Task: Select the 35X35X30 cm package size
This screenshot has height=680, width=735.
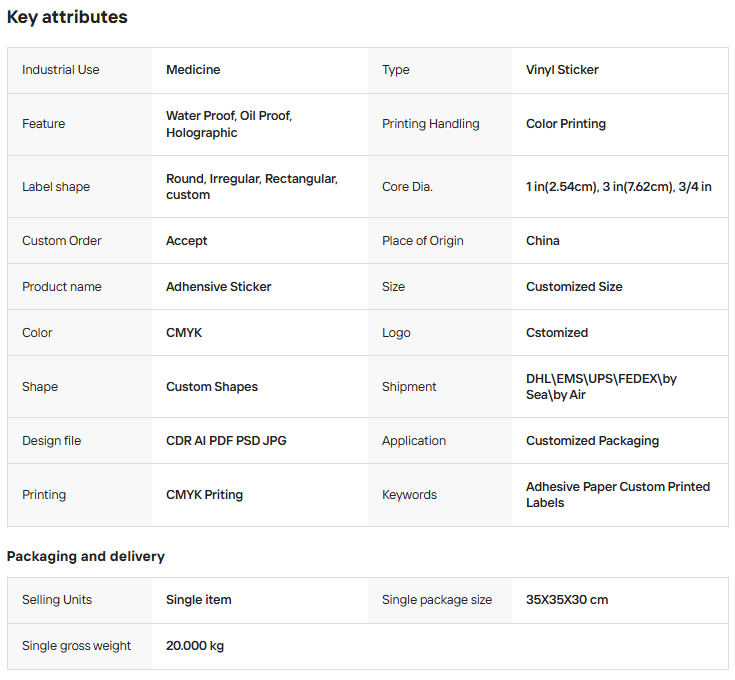Action: tap(567, 600)
